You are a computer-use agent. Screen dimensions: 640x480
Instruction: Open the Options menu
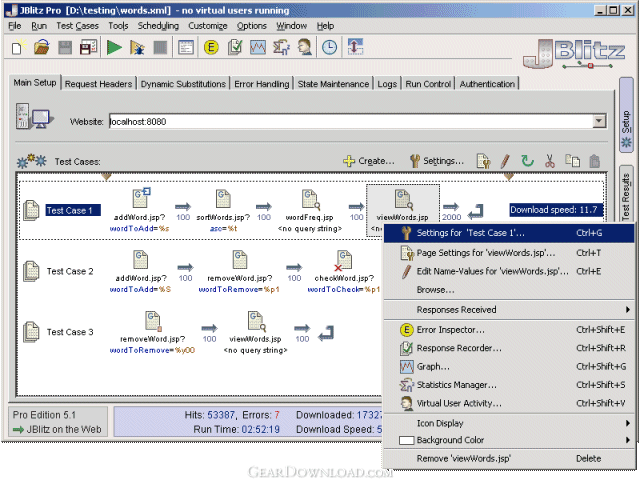point(252,26)
